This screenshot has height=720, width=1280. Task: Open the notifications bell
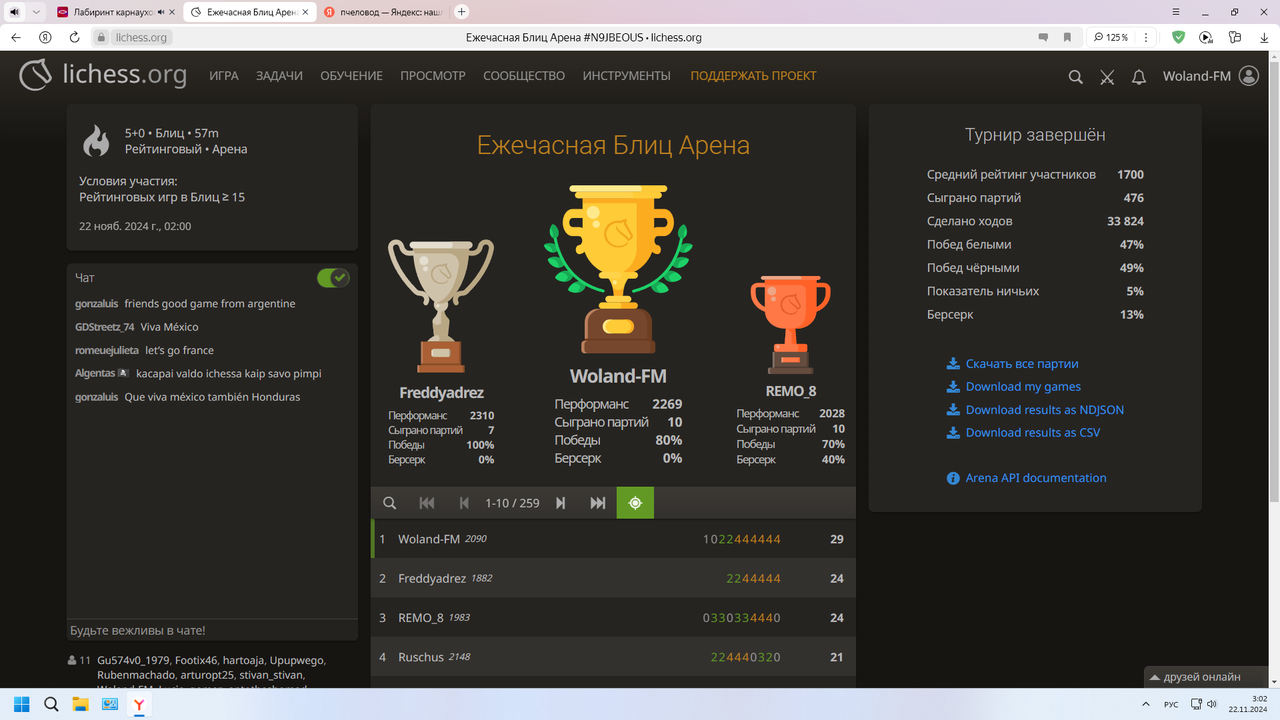1138,76
